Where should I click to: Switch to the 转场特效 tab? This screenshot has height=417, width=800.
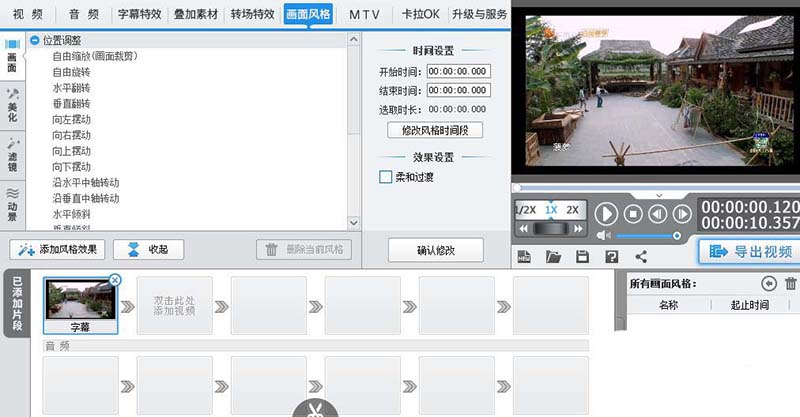click(251, 16)
